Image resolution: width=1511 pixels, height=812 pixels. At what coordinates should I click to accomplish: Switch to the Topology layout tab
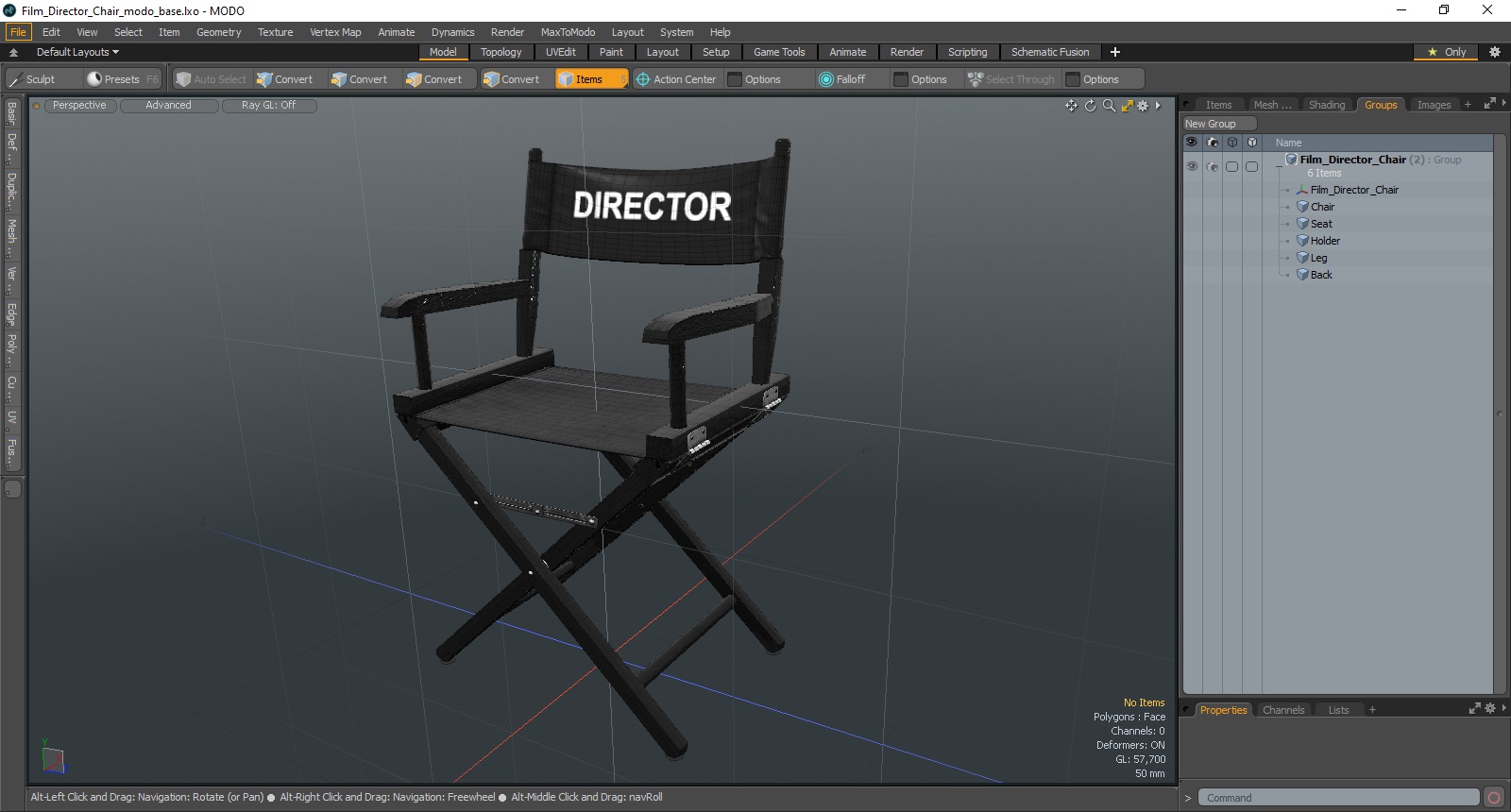coord(501,52)
